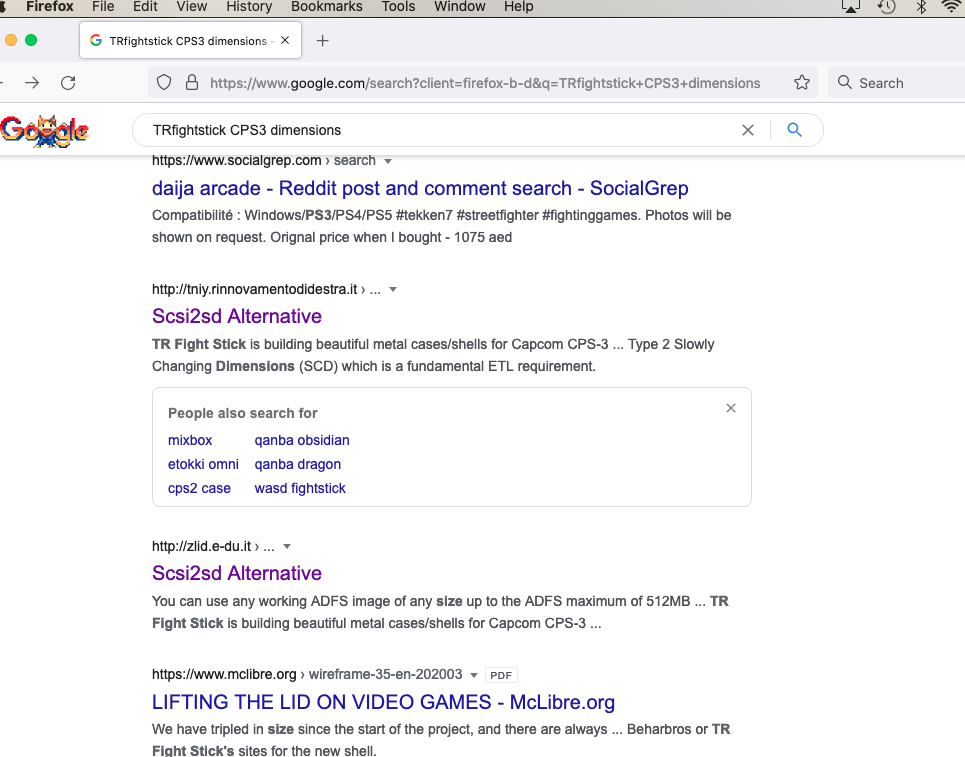Click the green window zoom button
This screenshot has width=965, height=757.
(31, 41)
